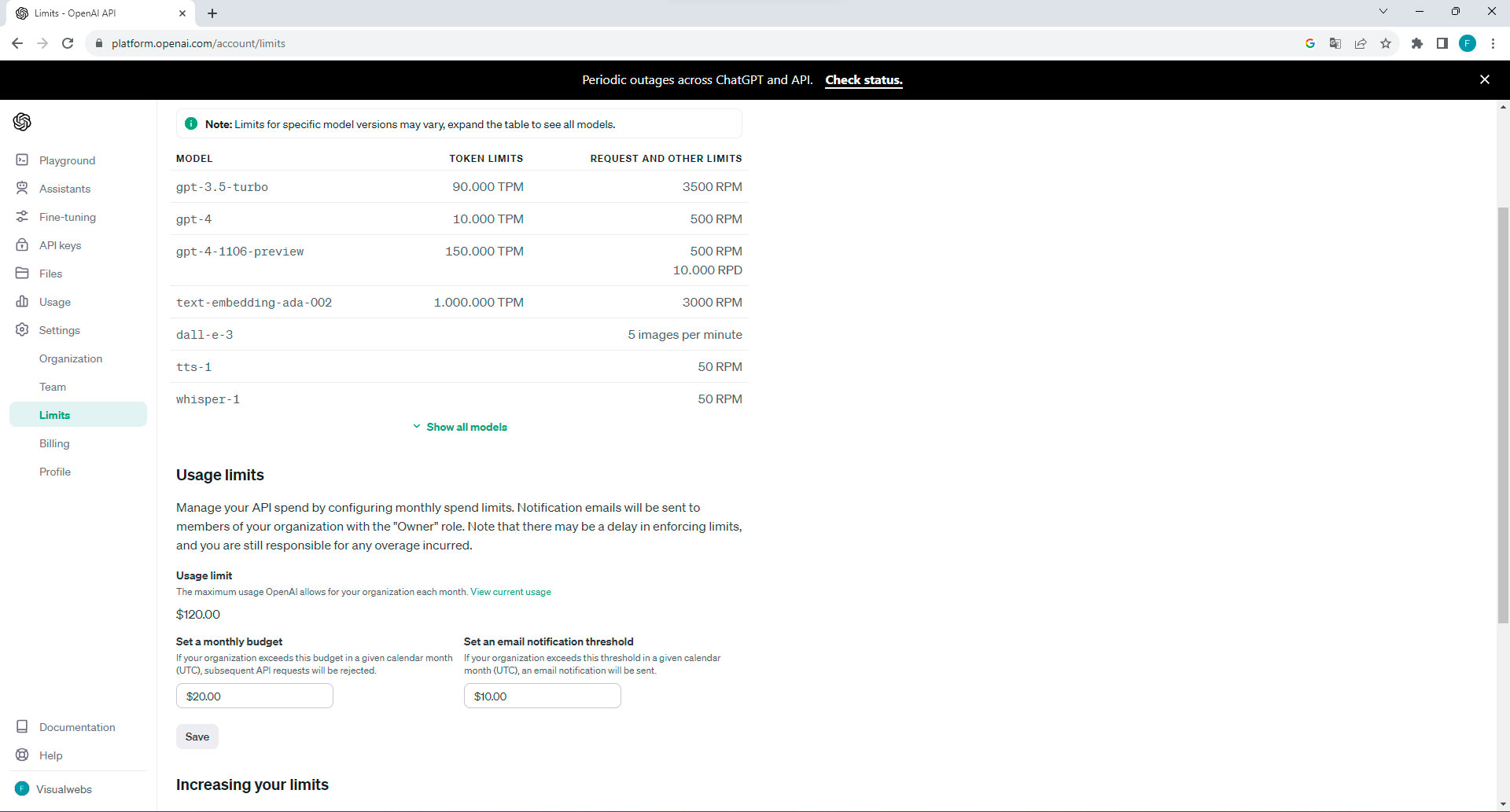Click the browser forward arrow

(x=42, y=43)
